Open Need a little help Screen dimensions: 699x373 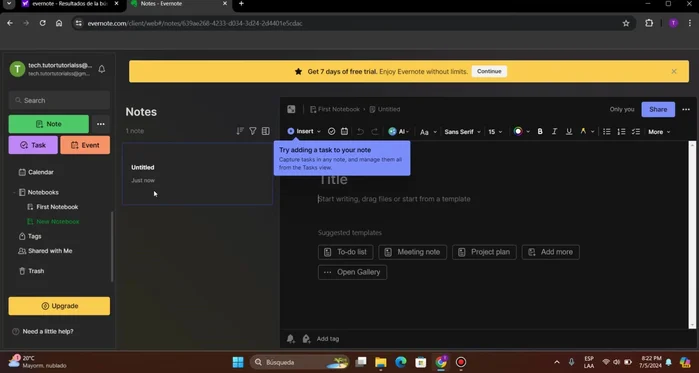tap(43, 332)
